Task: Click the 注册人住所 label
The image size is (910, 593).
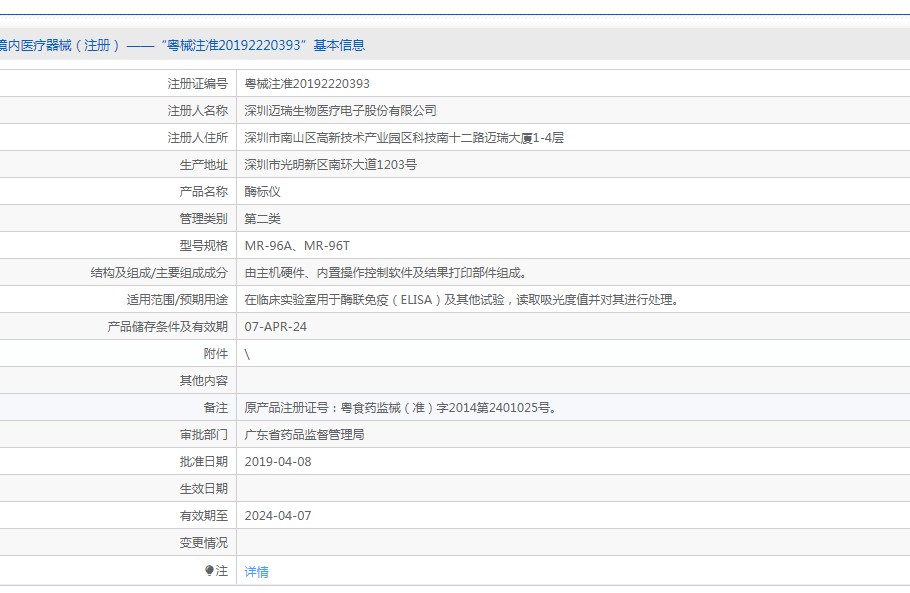Action: coord(198,138)
